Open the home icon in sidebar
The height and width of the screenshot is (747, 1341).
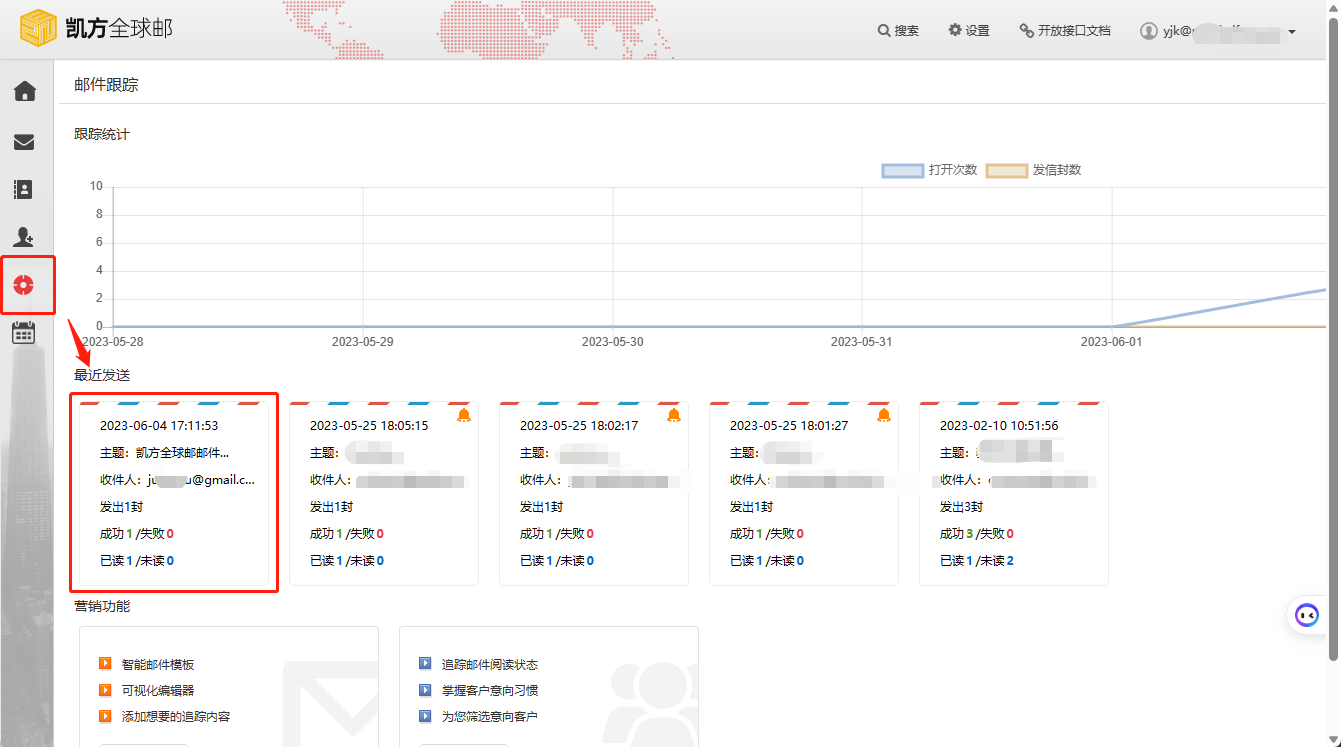(x=25, y=92)
